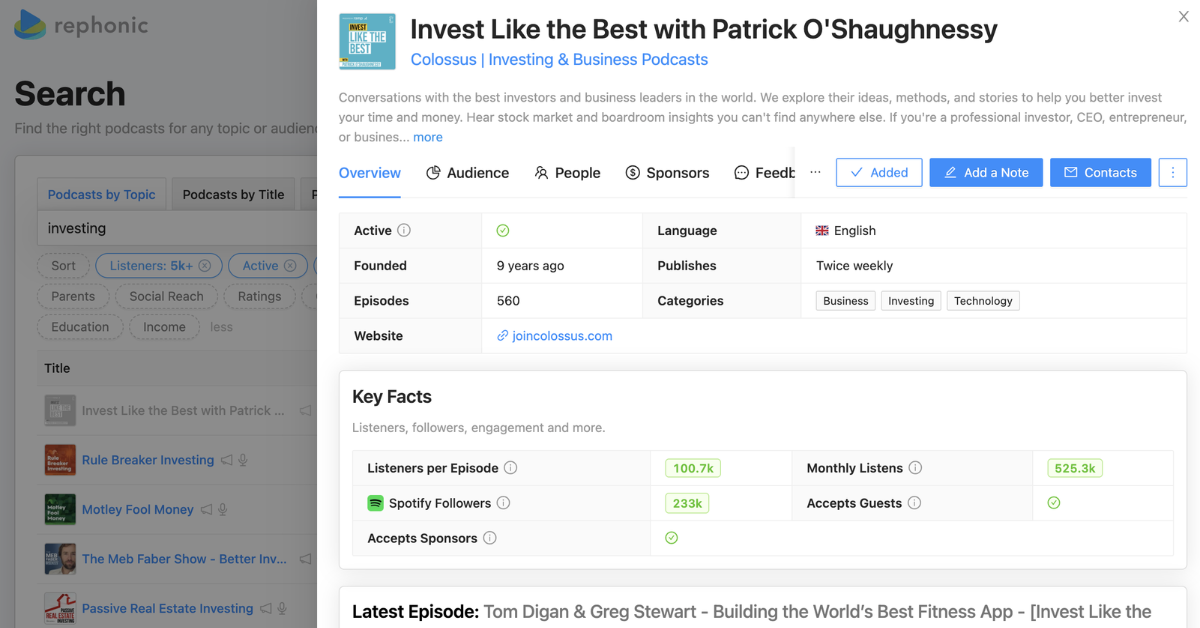
Task: Select the Podcasts by Title tab
Action: [x=233, y=195]
